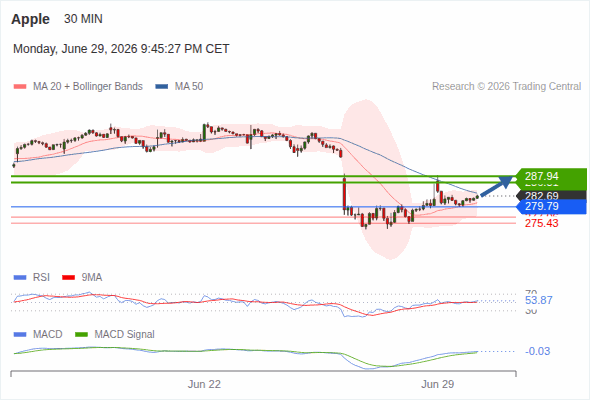
Task: Click the MACD value -0.03
Action: (537, 351)
